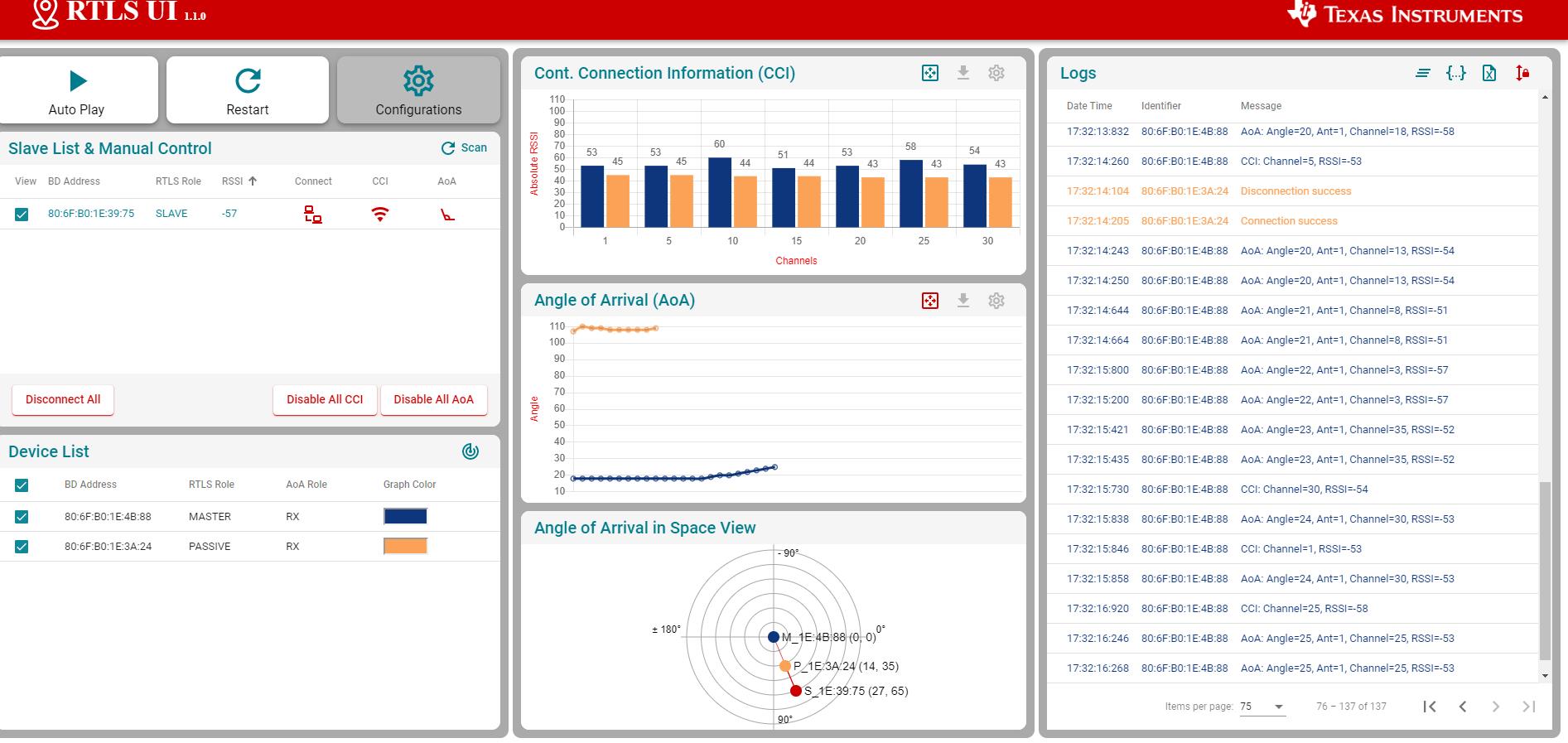Click Disable All AoA button
The height and width of the screenshot is (743, 1568).
click(433, 399)
